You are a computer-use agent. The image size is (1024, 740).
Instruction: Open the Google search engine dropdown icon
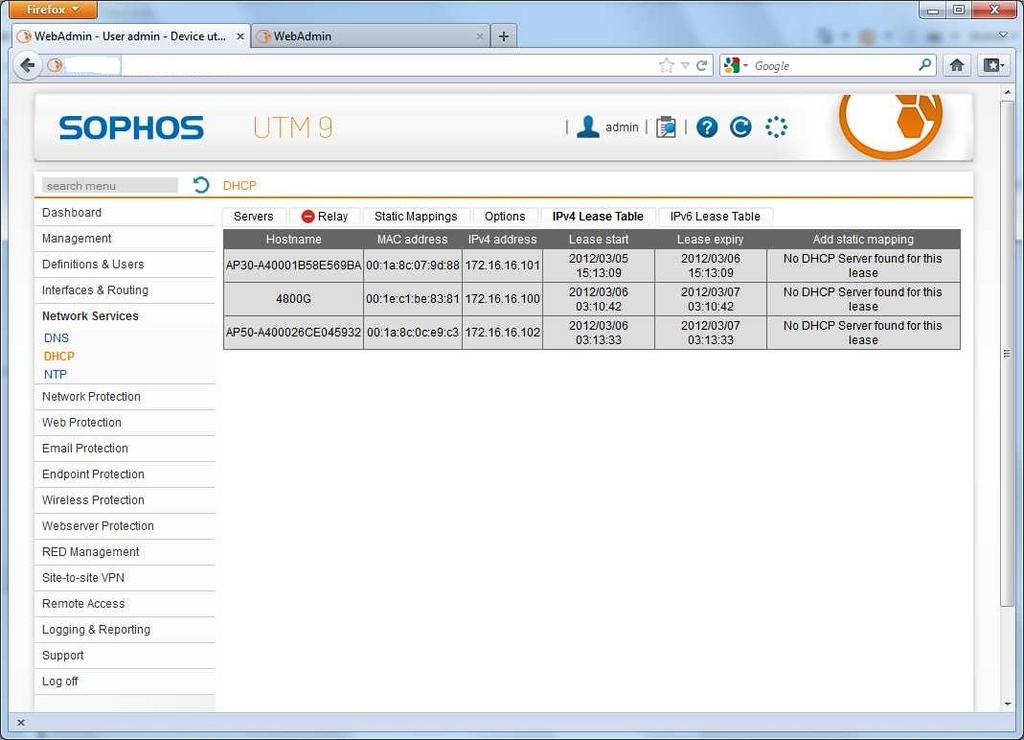735,65
